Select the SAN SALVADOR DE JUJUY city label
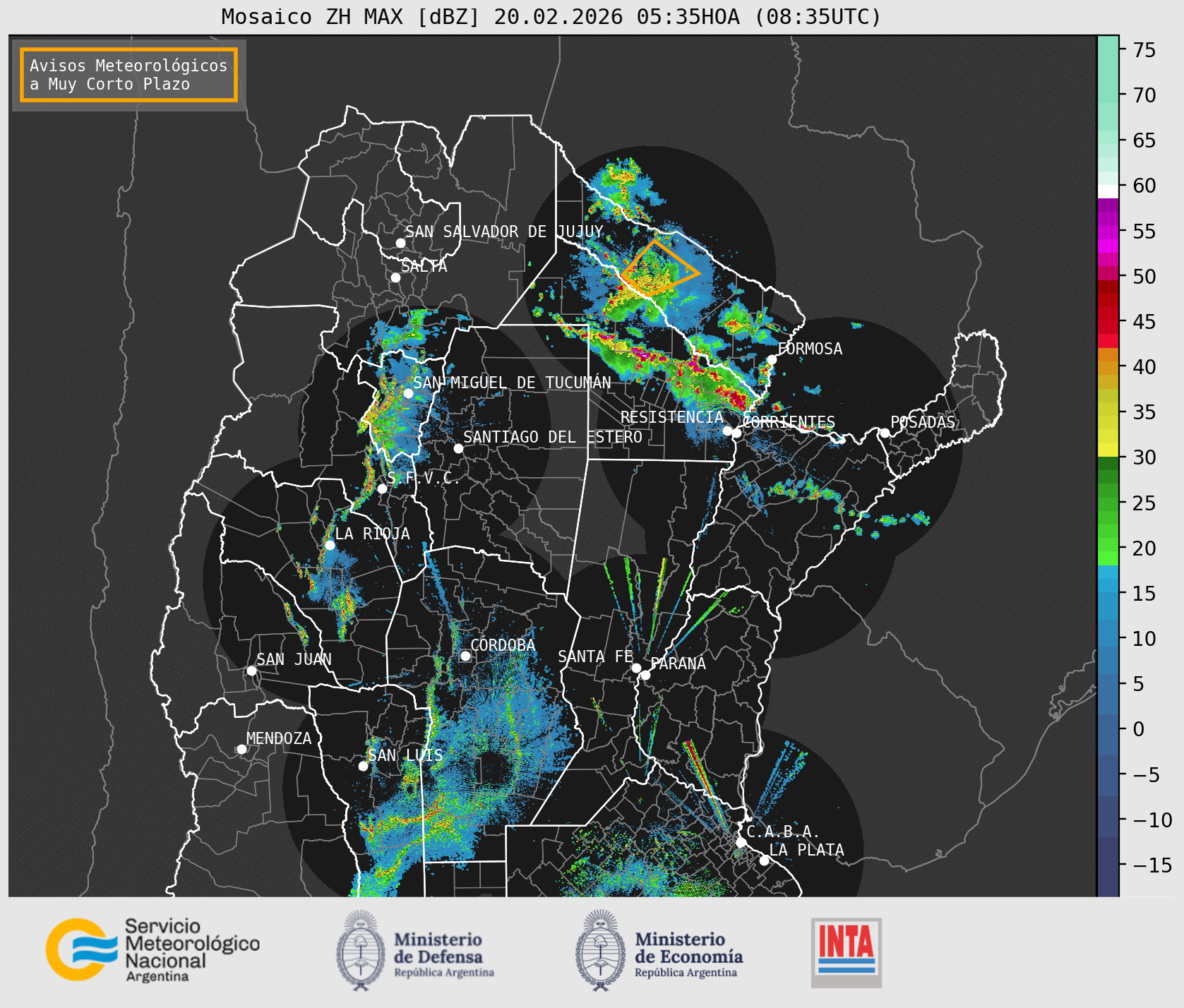Screen dimensions: 1184x1008 (x=504, y=232)
